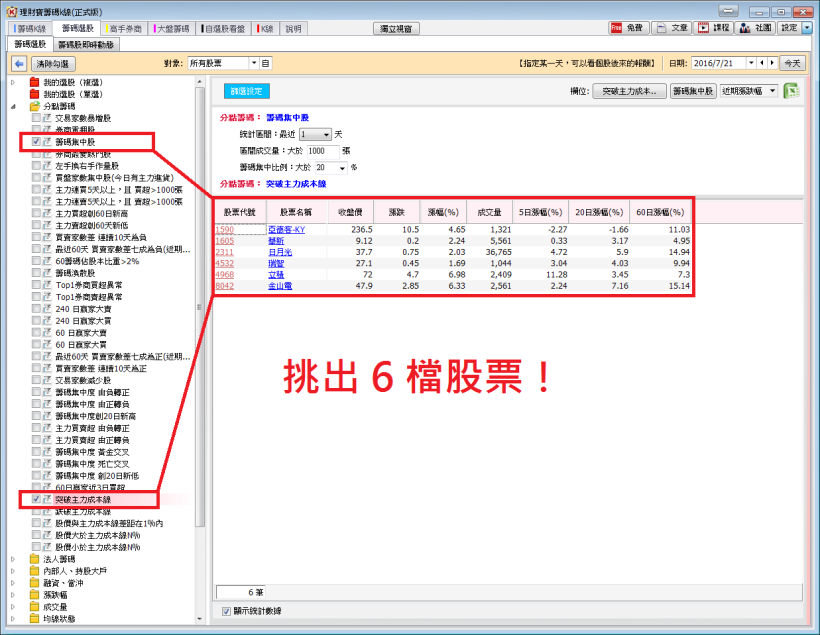
Task: Open the 設定 icon at top right
Action: click(x=791, y=27)
